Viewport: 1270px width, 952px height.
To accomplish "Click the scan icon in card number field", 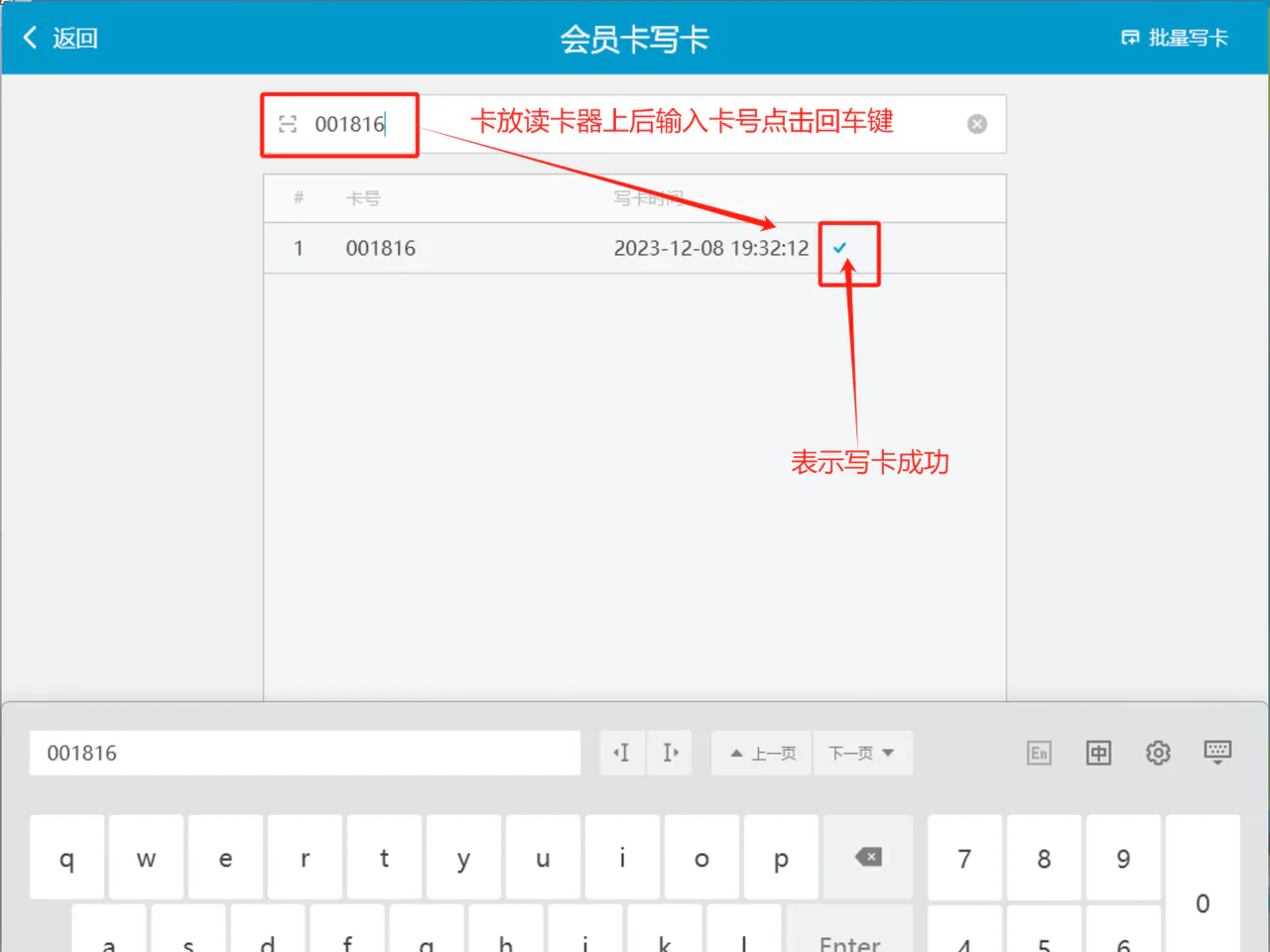I will pos(288,124).
